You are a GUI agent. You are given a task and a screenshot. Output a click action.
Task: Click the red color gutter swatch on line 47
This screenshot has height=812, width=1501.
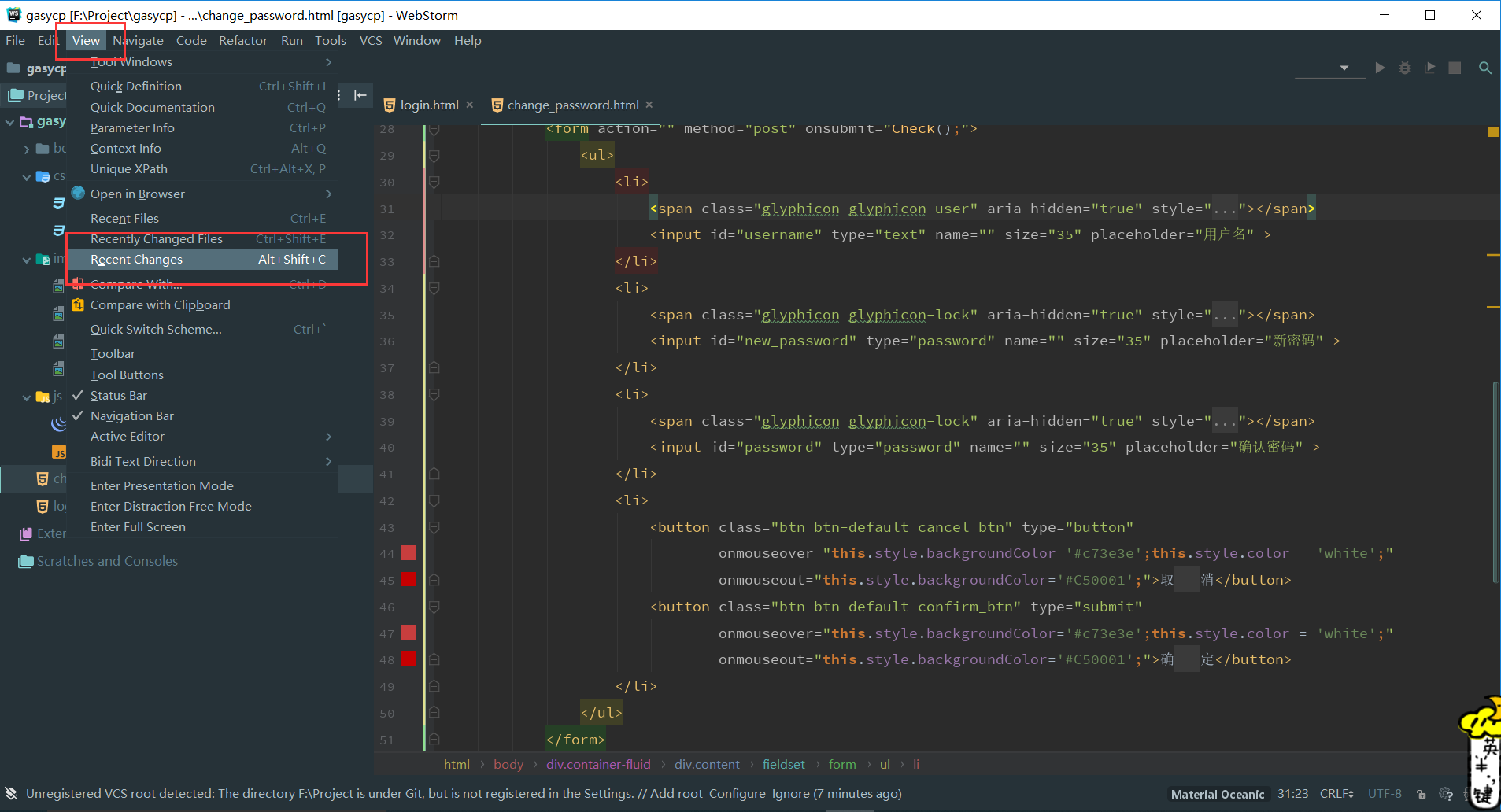[x=409, y=633]
